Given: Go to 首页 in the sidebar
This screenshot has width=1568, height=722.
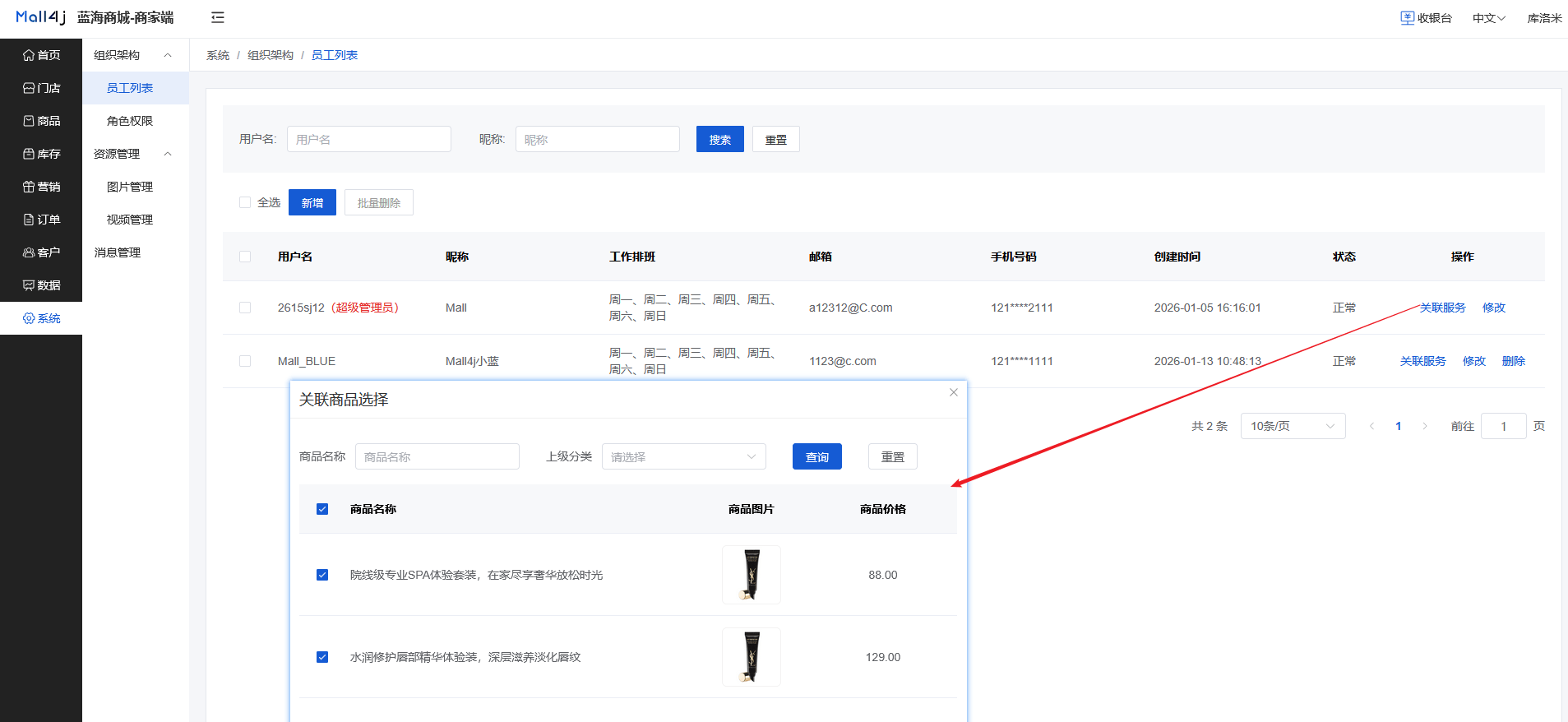Looking at the screenshot, I should click(x=41, y=55).
